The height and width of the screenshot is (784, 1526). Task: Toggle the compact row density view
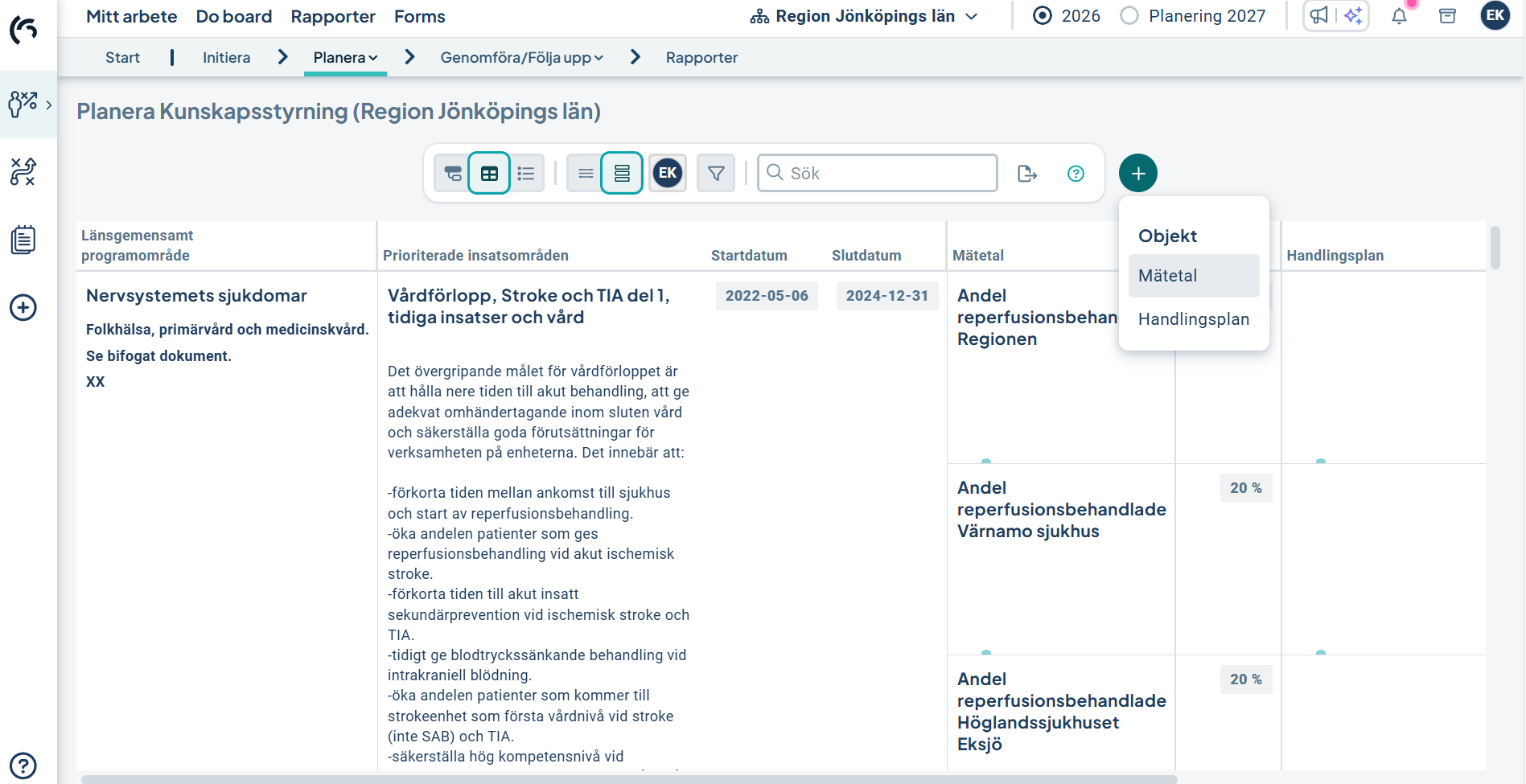click(x=586, y=174)
